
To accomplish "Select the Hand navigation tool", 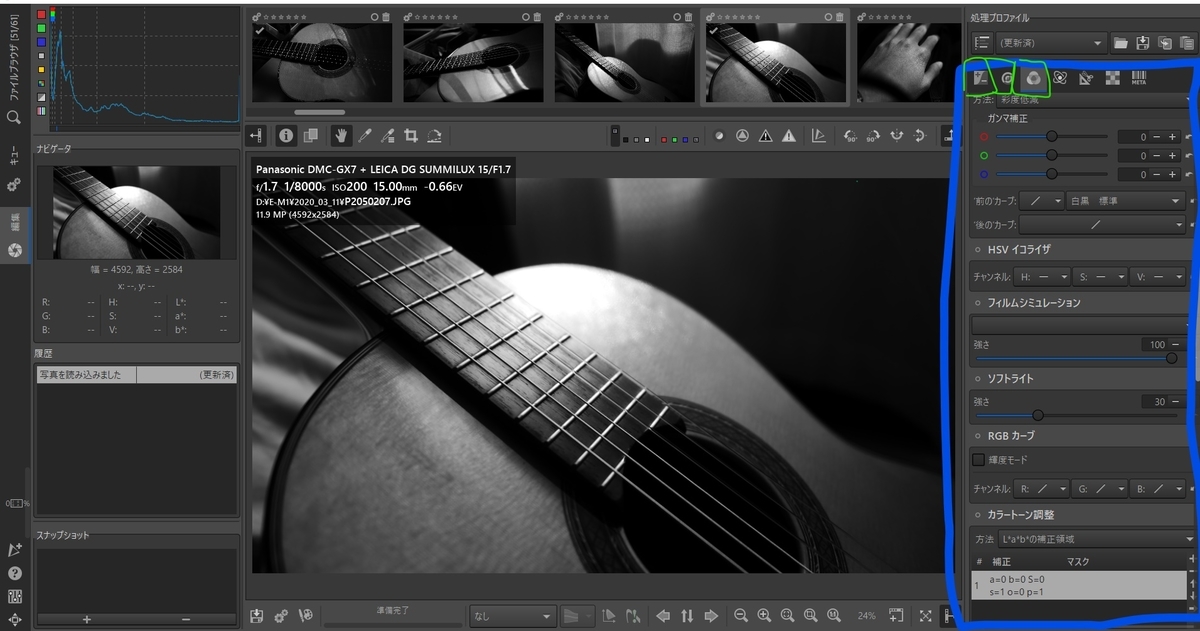I will pos(341,135).
